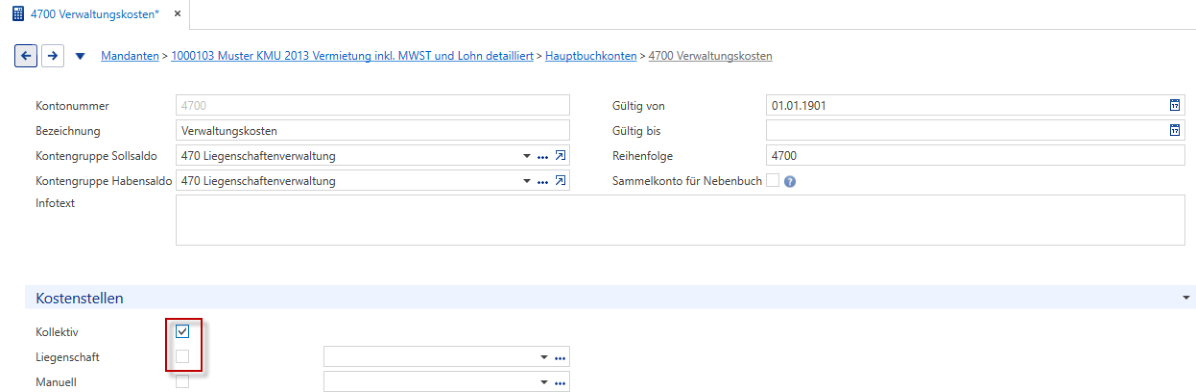Open the Mandanten breadcrumb link
Screen dimensions: 1196x392
click(x=130, y=56)
